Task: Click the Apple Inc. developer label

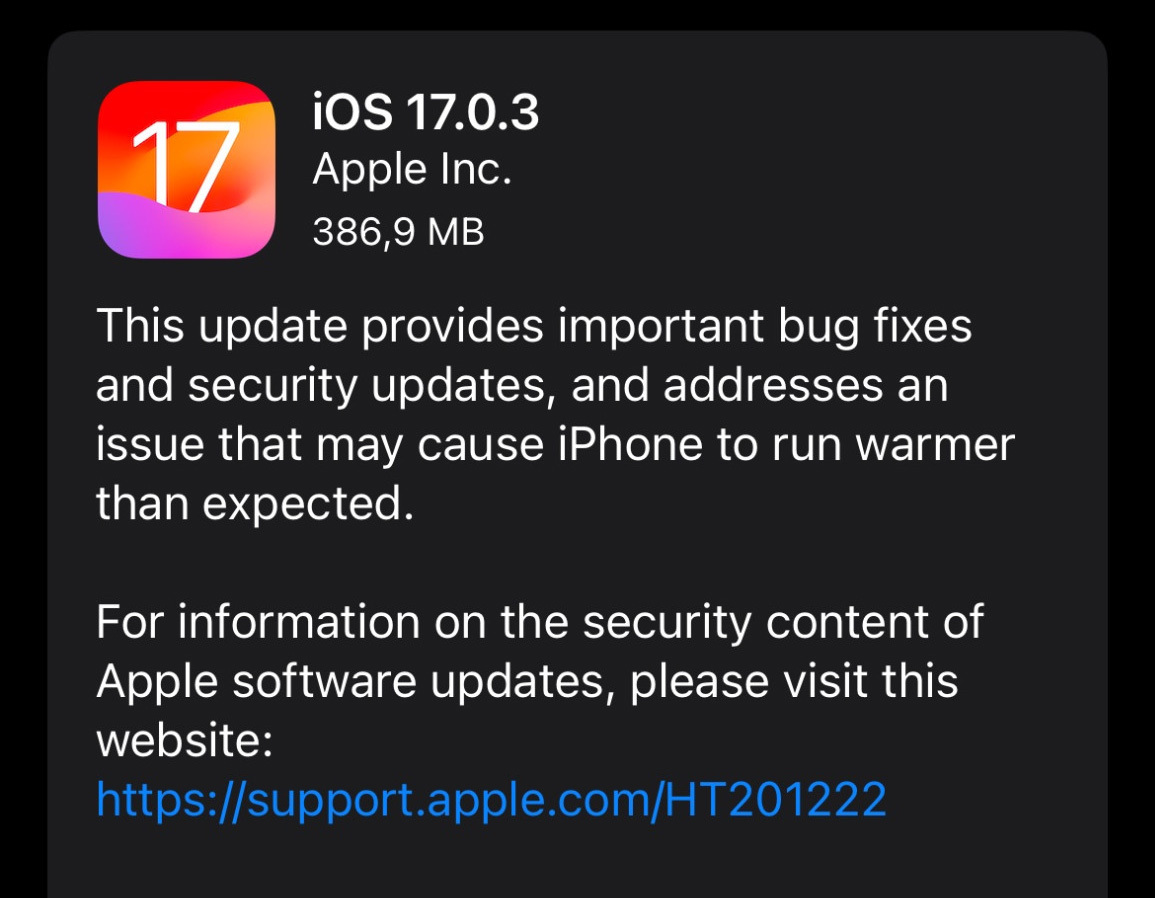Action: (x=412, y=170)
